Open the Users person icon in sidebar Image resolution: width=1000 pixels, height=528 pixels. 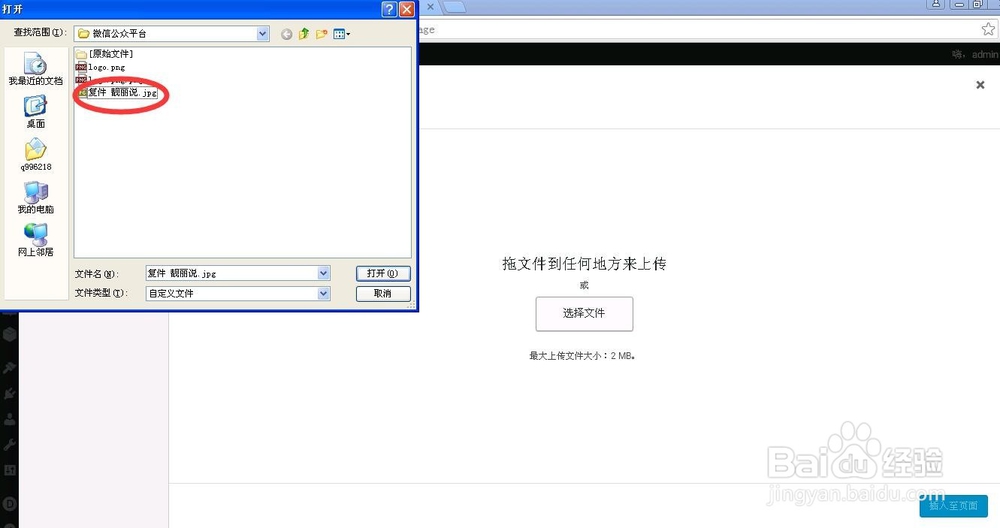tap(10, 419)
